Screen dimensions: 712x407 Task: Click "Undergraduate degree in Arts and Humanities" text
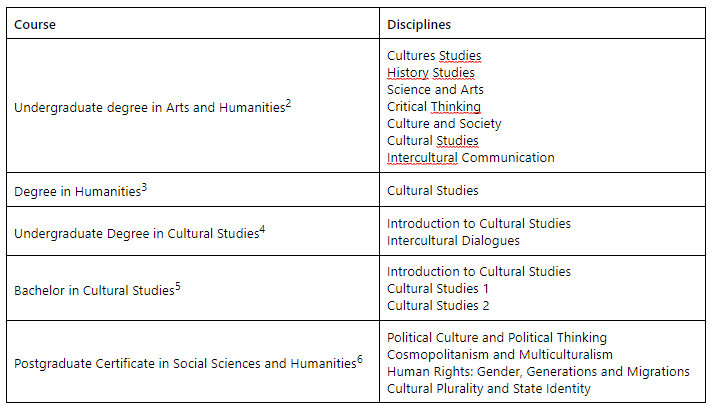point(149,108)
